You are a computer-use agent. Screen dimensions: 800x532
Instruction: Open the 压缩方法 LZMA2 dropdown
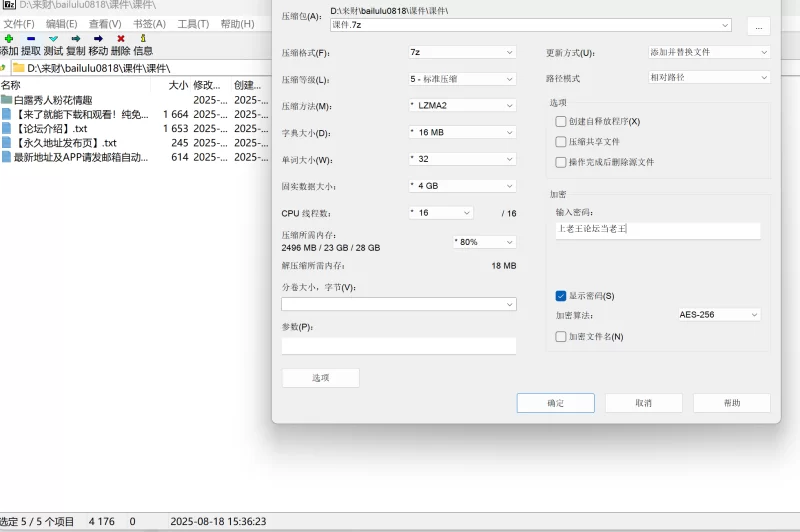[x=462, y=106]
